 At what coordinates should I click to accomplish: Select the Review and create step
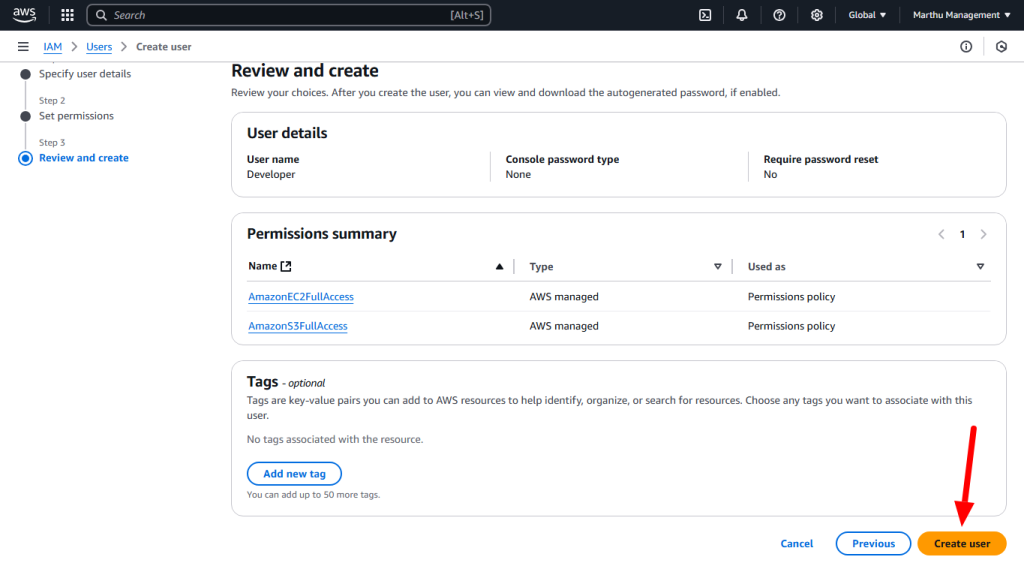pyautogui.click(x=84, y=158)
